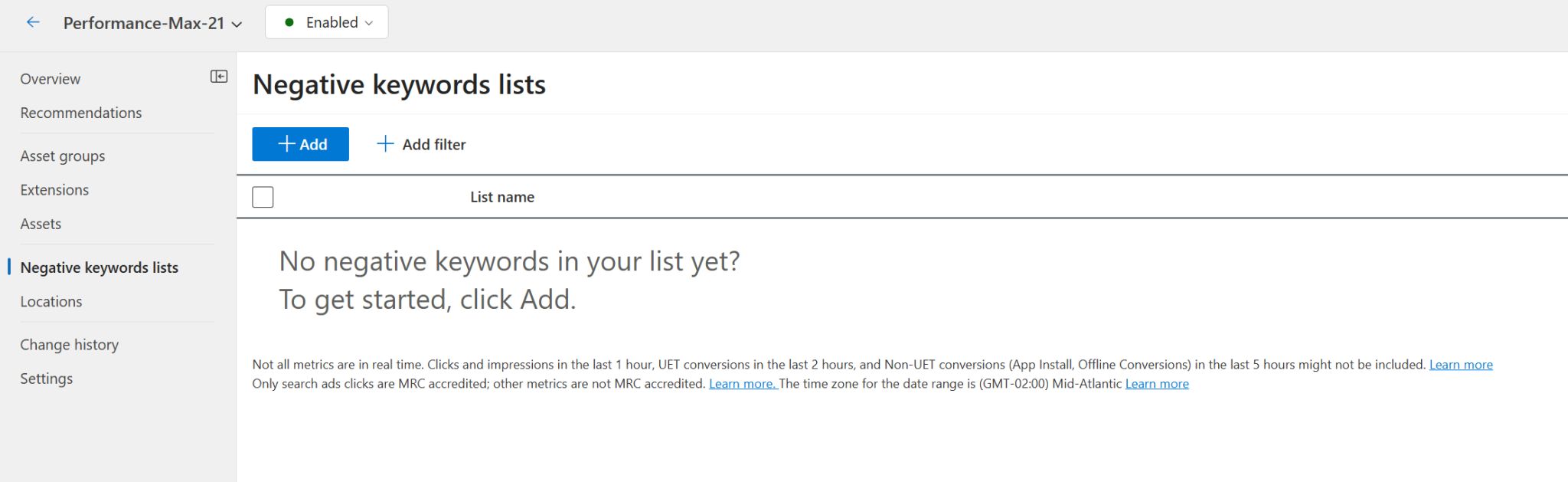1568x482 pixels.
Task: Toggle the select-all lists checkbox
Action: (263, 197)
